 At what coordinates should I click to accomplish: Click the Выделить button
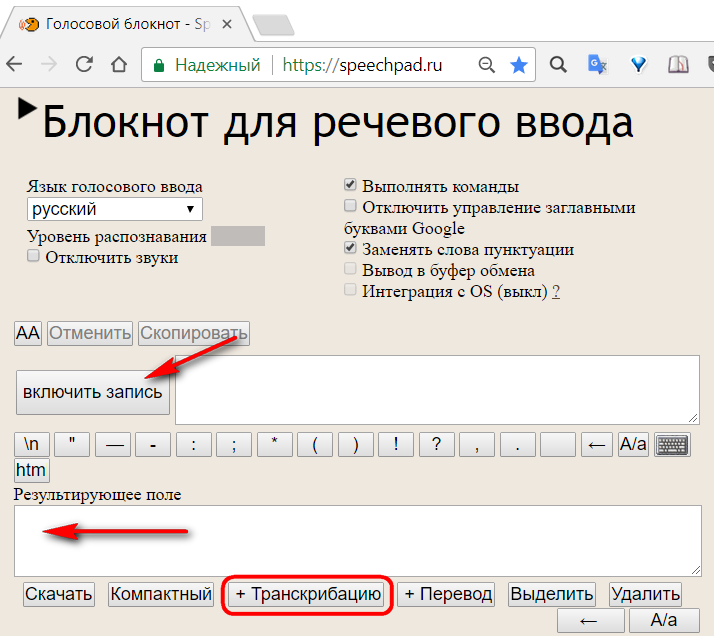point(552,594)
